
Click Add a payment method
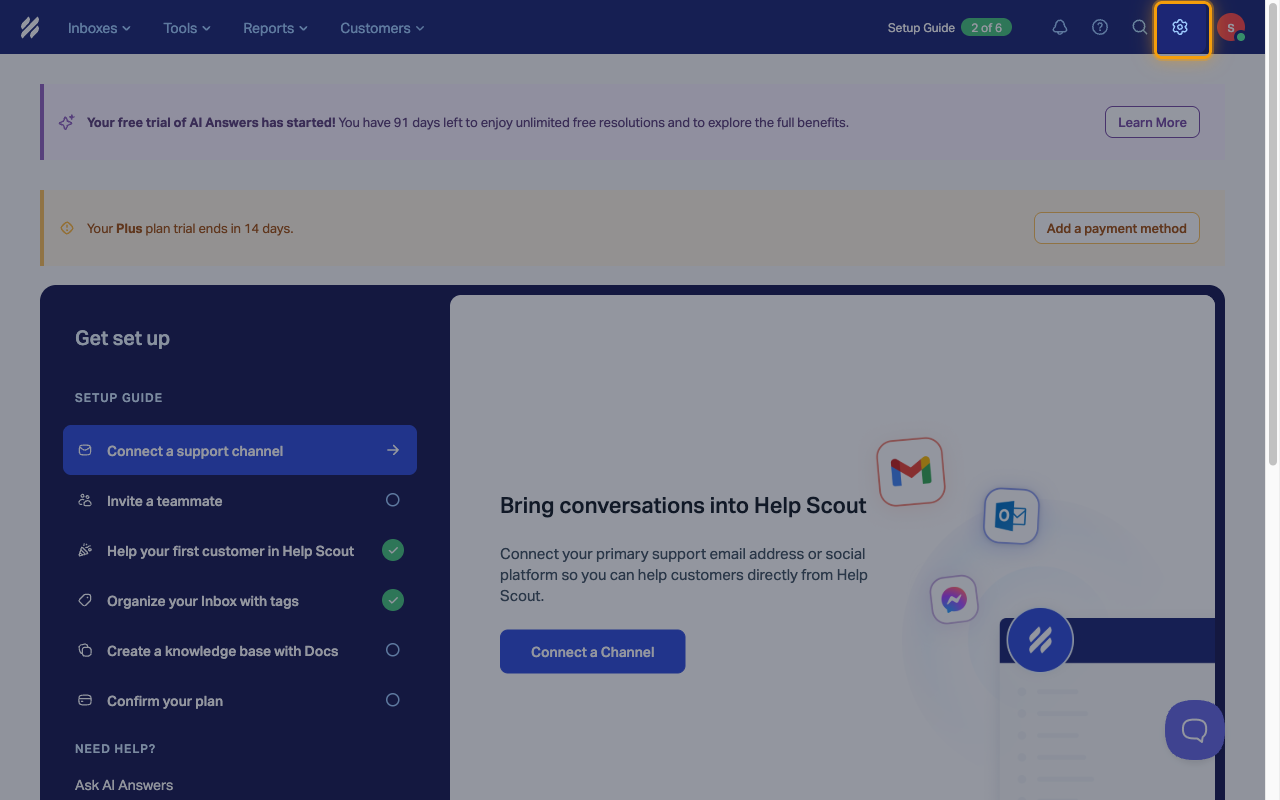tap(1116, 228)
